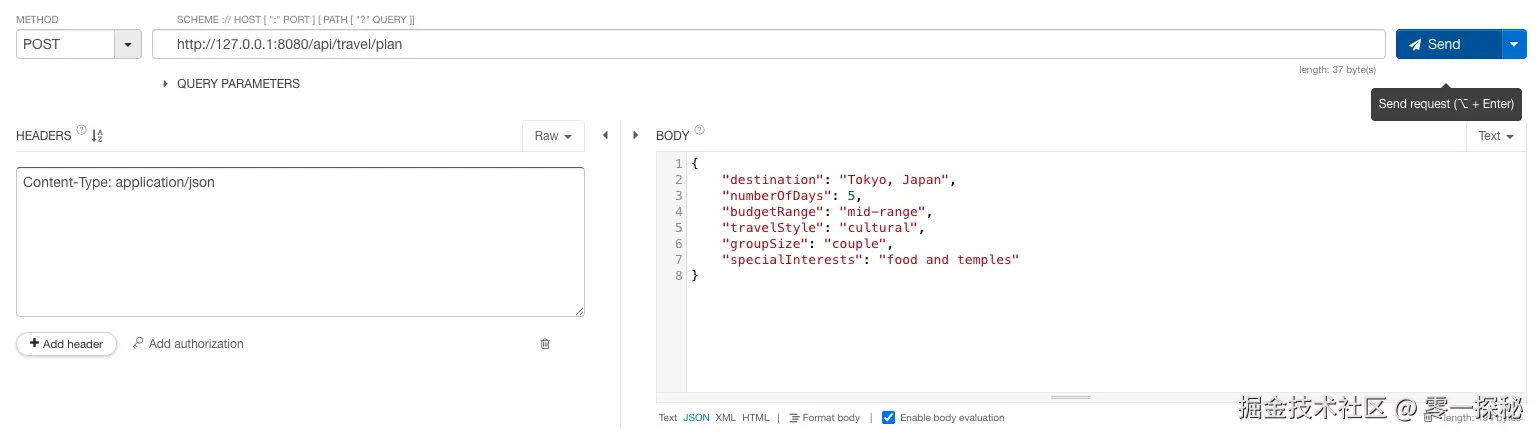1539x437 pixels.
Task: Click the body help question-mark icon
Action: click(x=700, y=130)
